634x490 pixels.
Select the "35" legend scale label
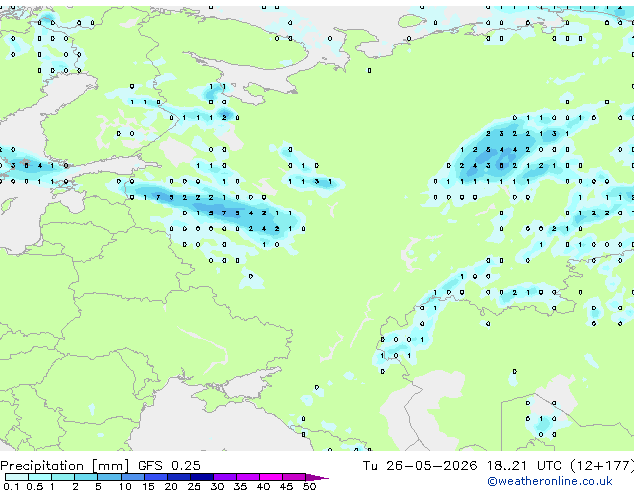coord(240,486)
